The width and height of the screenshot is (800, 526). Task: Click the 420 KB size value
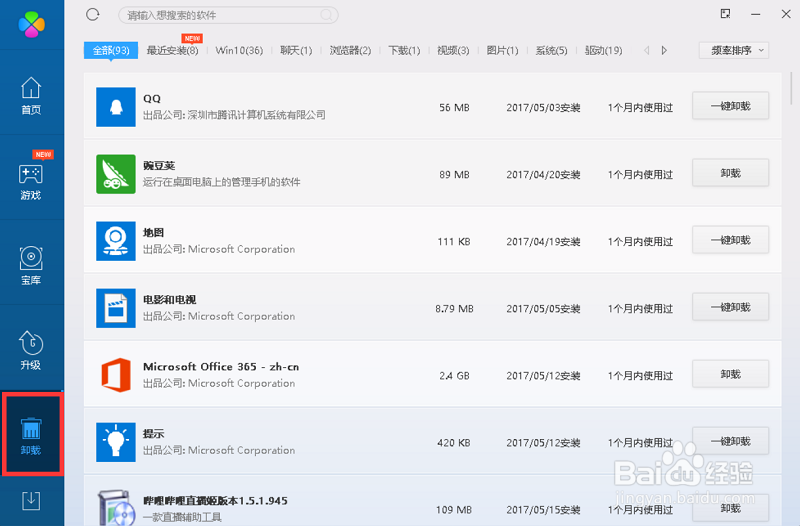point(454,443)
